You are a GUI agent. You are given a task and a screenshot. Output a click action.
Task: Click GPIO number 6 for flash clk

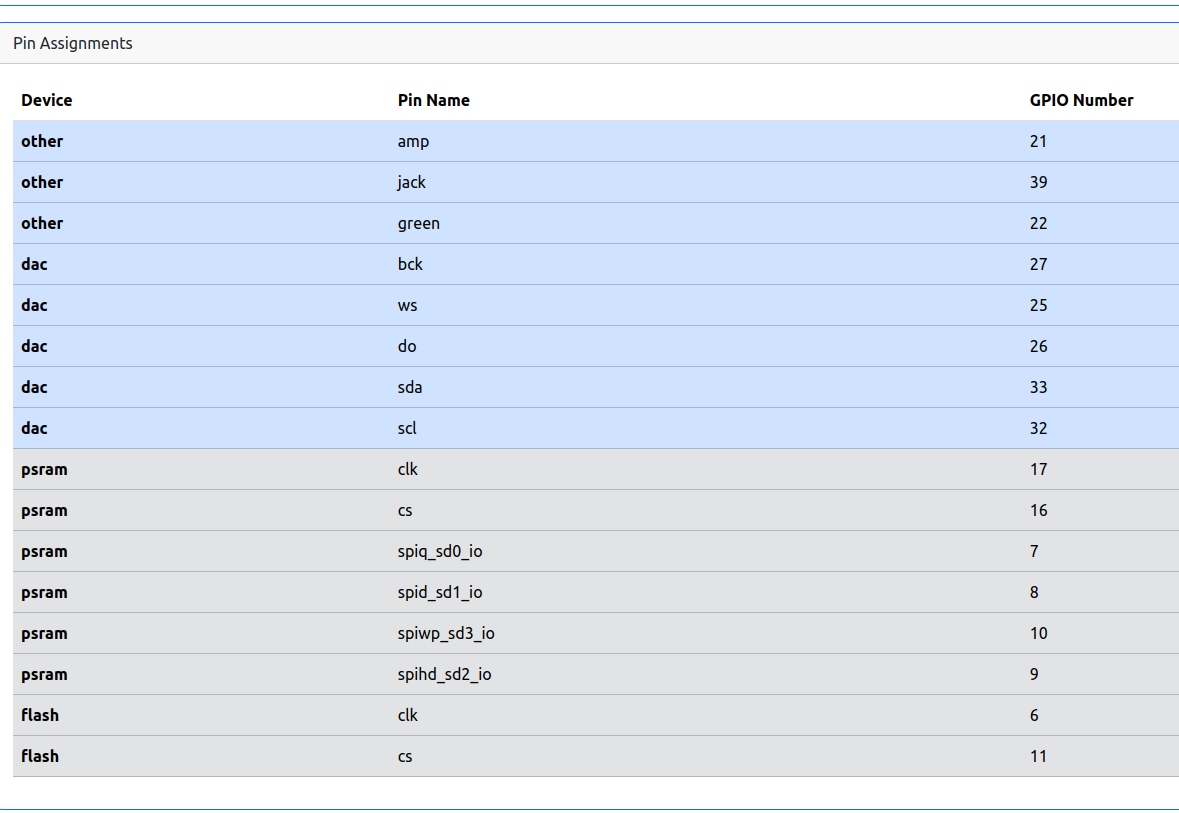pos(1034,715)
